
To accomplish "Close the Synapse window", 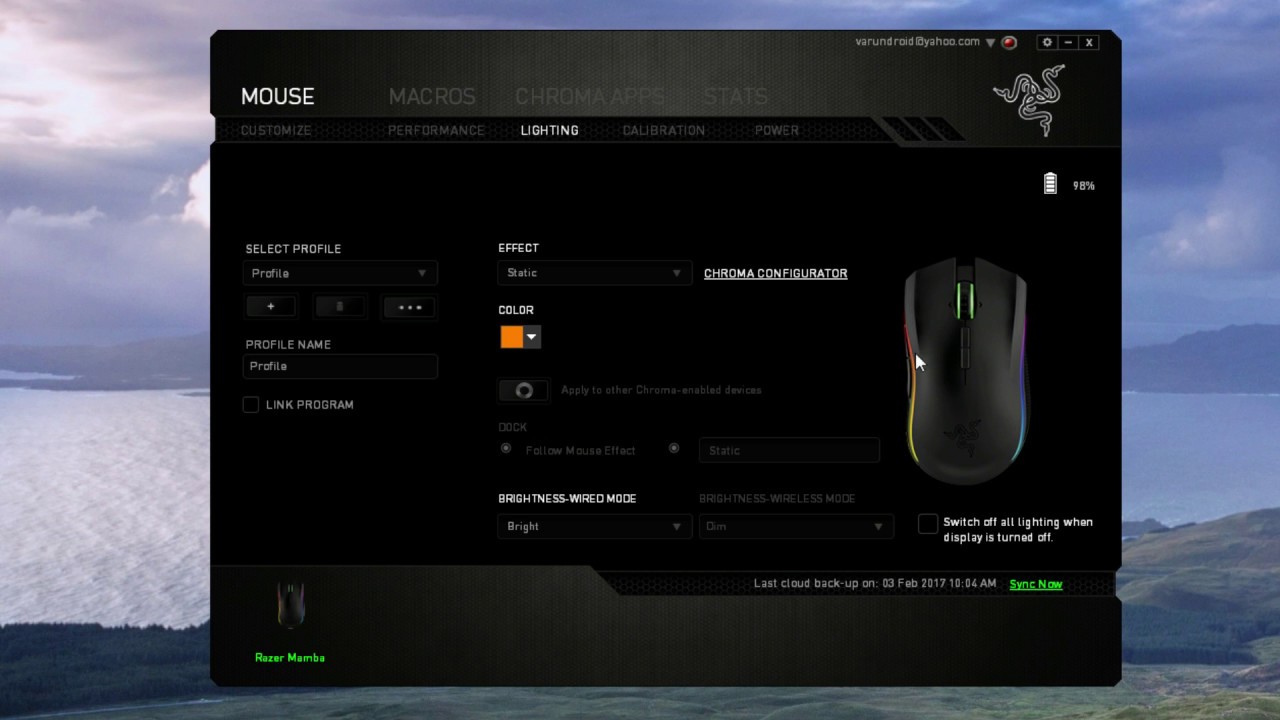I will [1089, 42].
